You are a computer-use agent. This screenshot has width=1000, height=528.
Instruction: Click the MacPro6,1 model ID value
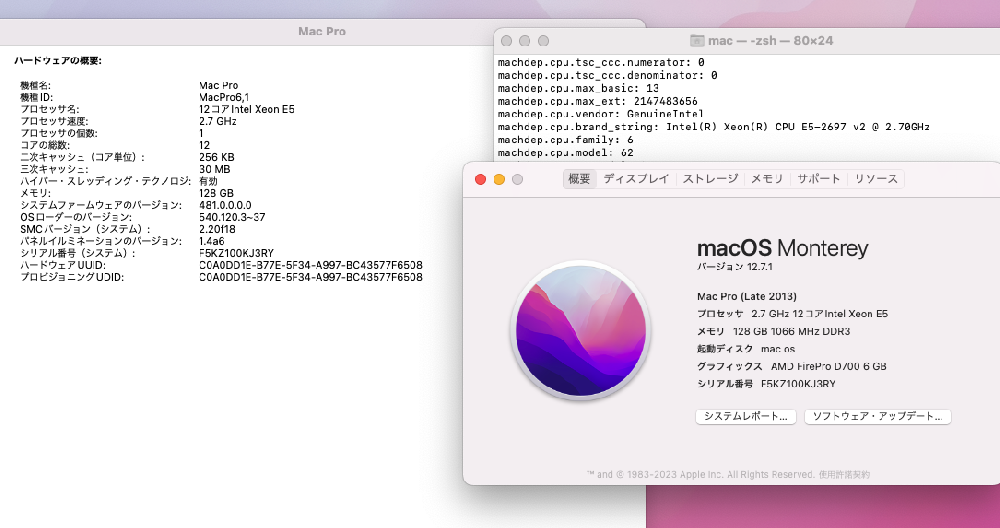(x=224, y=98)
